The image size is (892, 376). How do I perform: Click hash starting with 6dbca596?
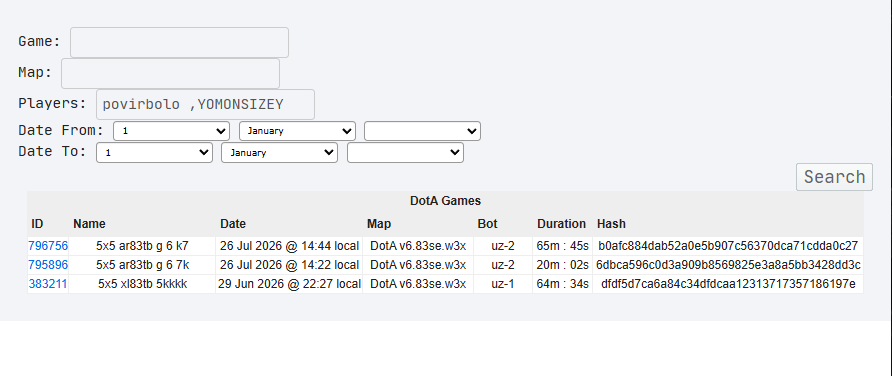[x=728, y=265]
